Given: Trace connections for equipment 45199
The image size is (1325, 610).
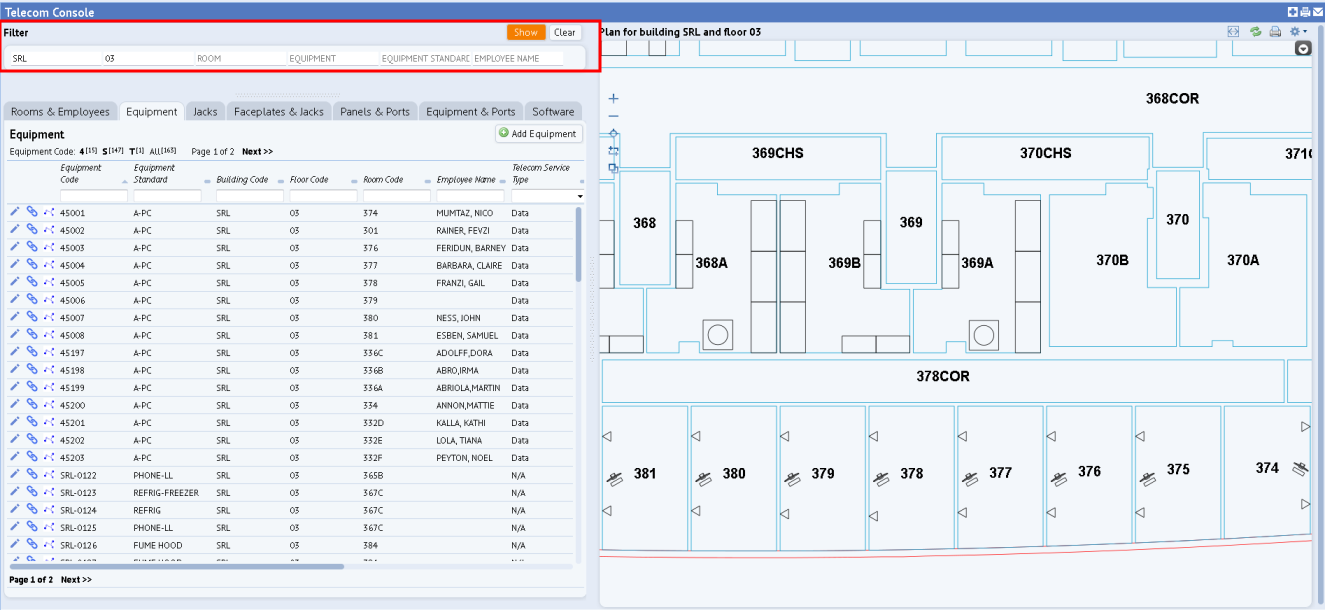Looking at the screenshot, I should tap(49, 387).
